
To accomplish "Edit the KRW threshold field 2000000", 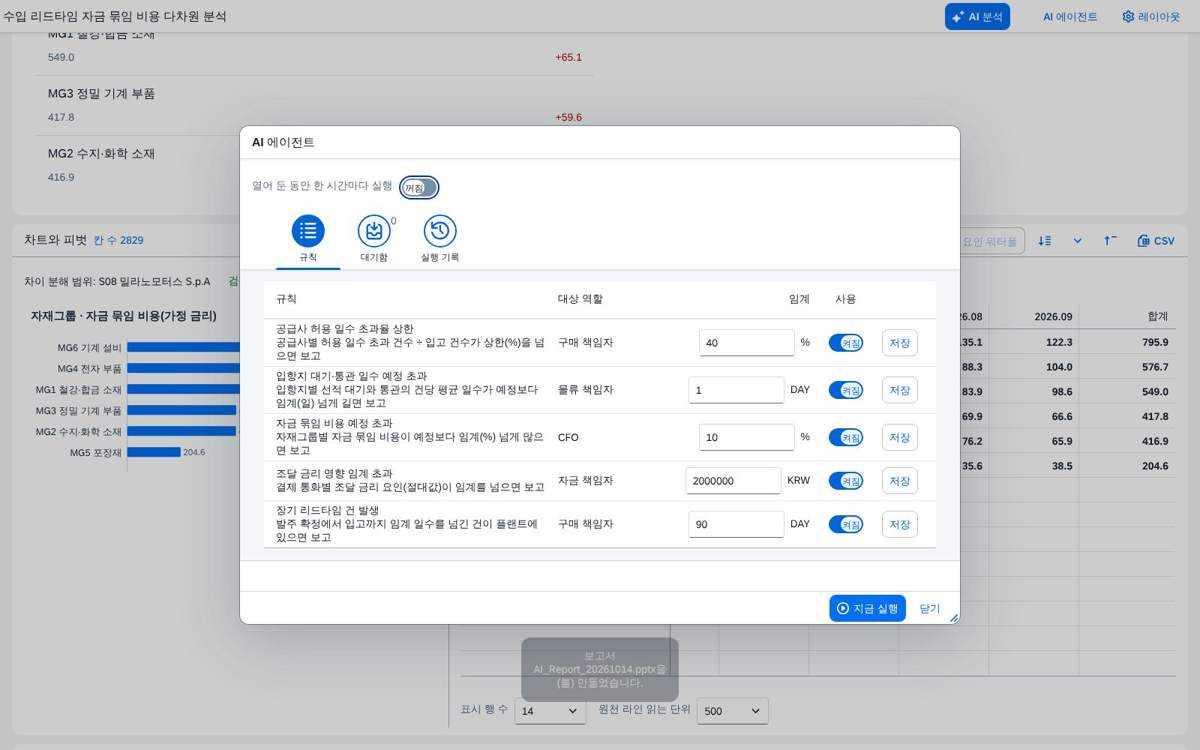I will [733, 481].
